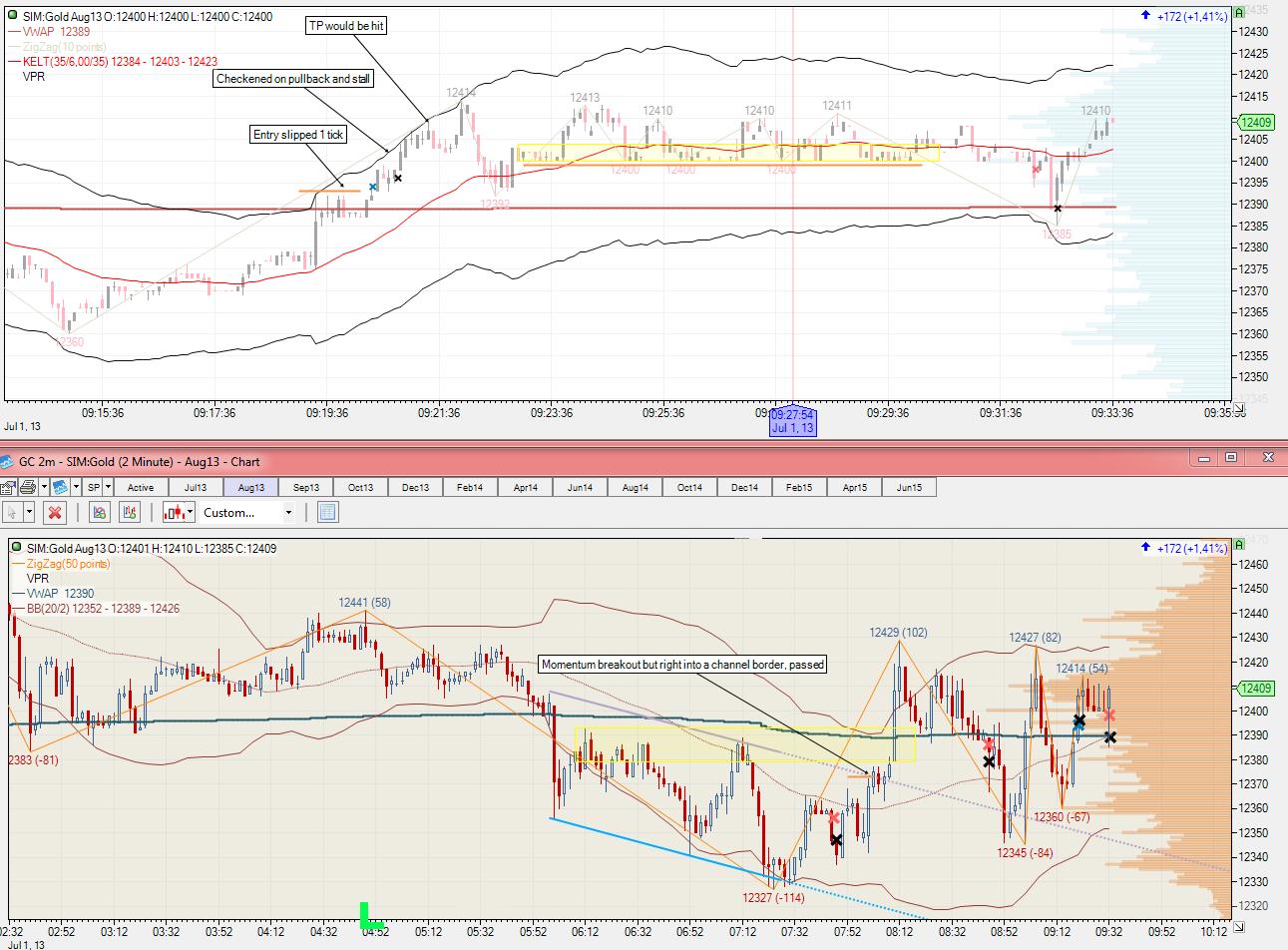This screenshot has width=1288, height=950.
Task: Minimize the GC 2m chart window
Action: coord(1204,458)
